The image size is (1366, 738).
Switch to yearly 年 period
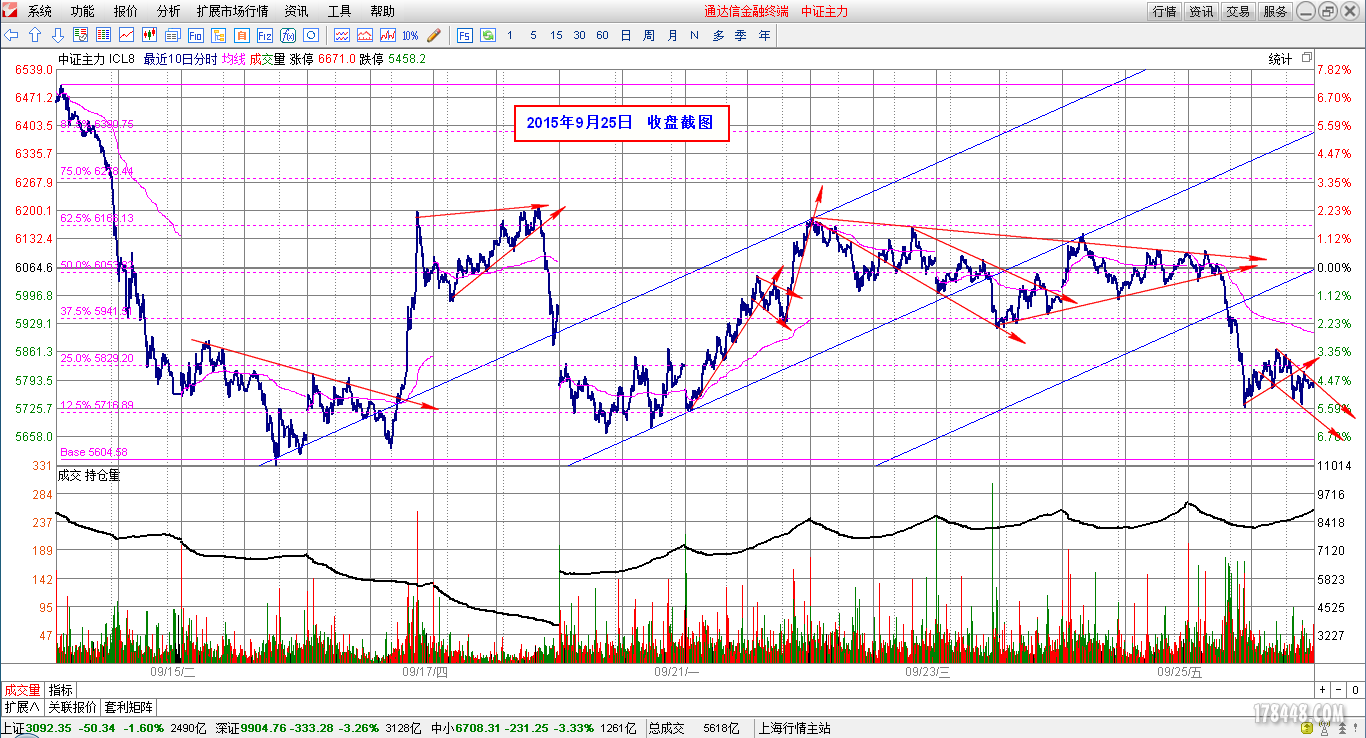point(765,35)
